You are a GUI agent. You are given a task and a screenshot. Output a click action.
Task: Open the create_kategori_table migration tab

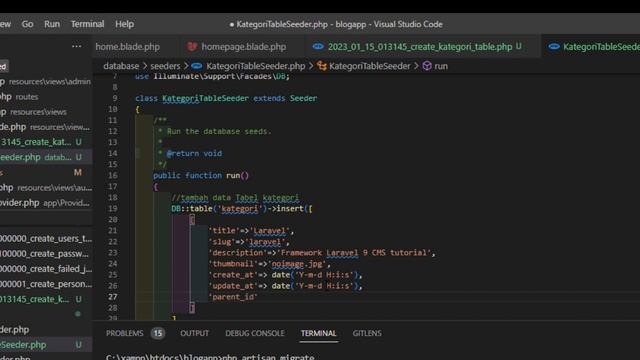[420, 47]
